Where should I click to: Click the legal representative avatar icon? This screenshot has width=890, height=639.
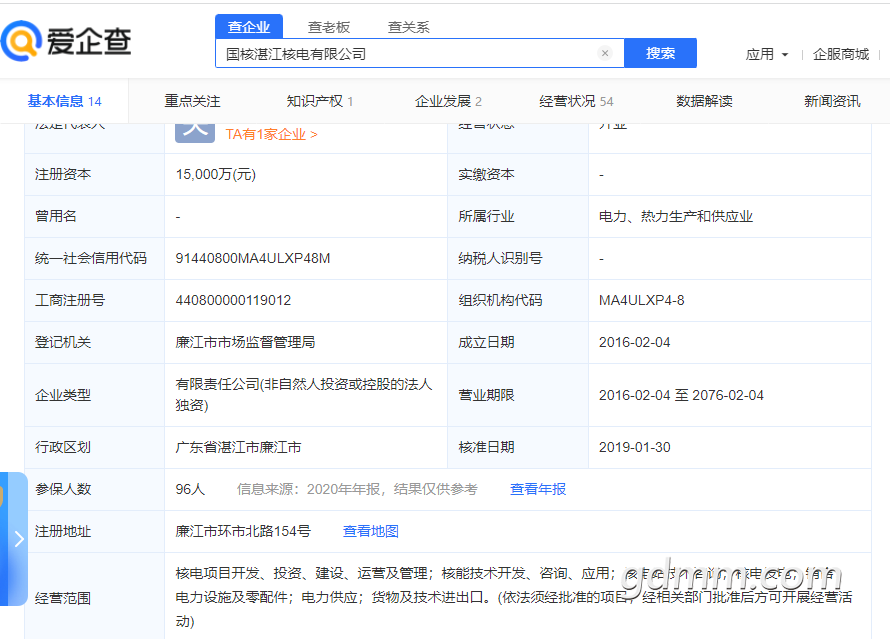[195, 132]
